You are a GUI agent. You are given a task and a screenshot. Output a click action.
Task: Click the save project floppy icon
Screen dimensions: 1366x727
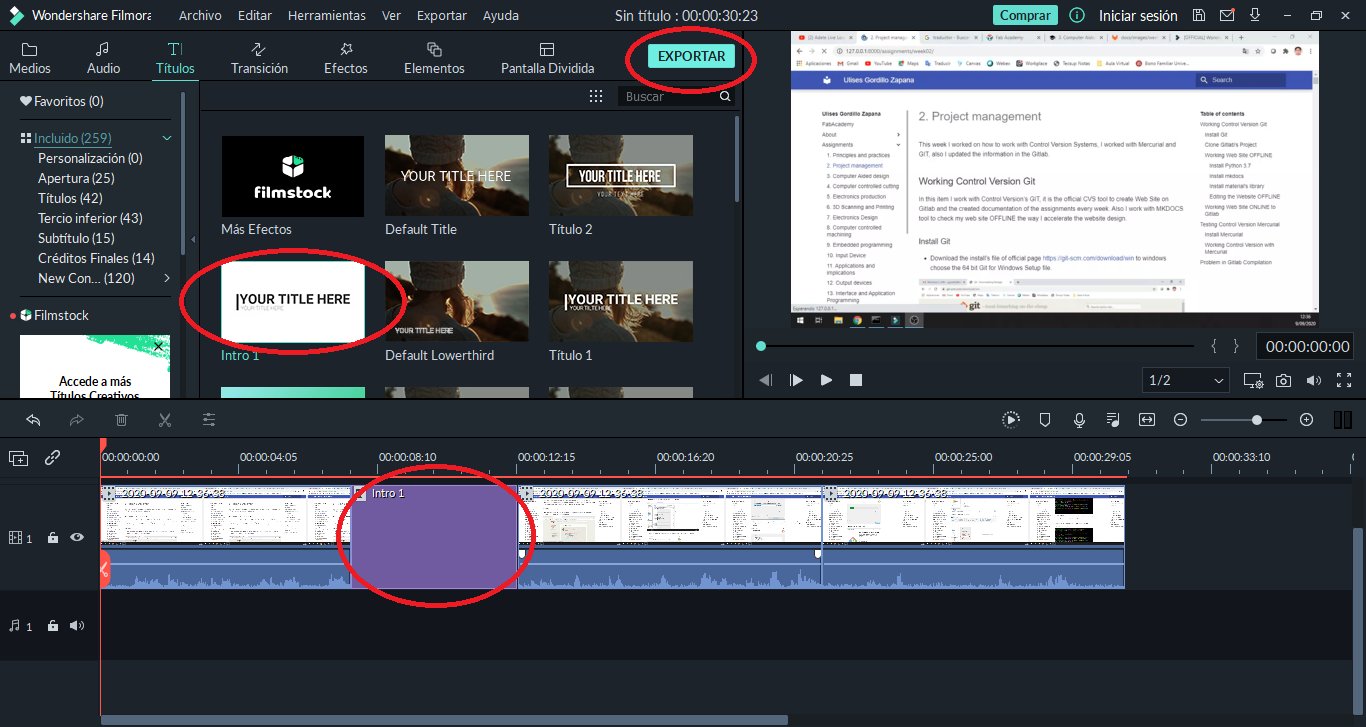coord(1199,15)
